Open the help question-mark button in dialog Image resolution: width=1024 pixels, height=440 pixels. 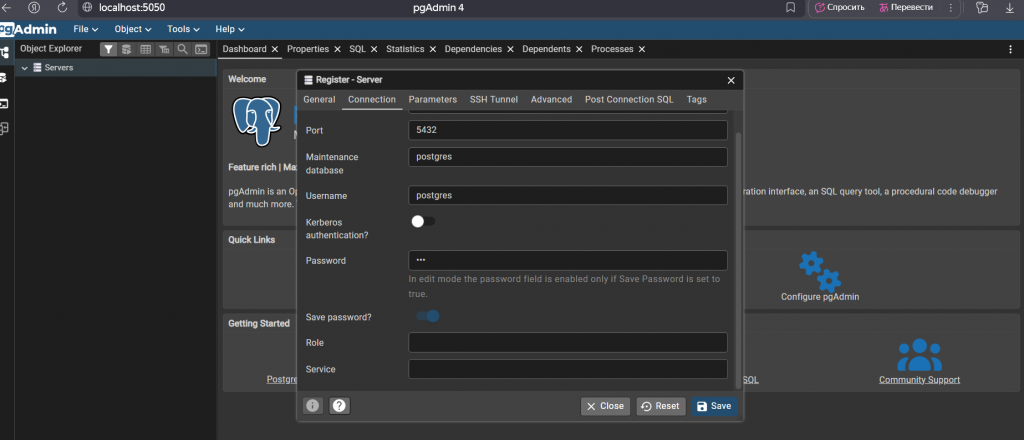[339, 406]
